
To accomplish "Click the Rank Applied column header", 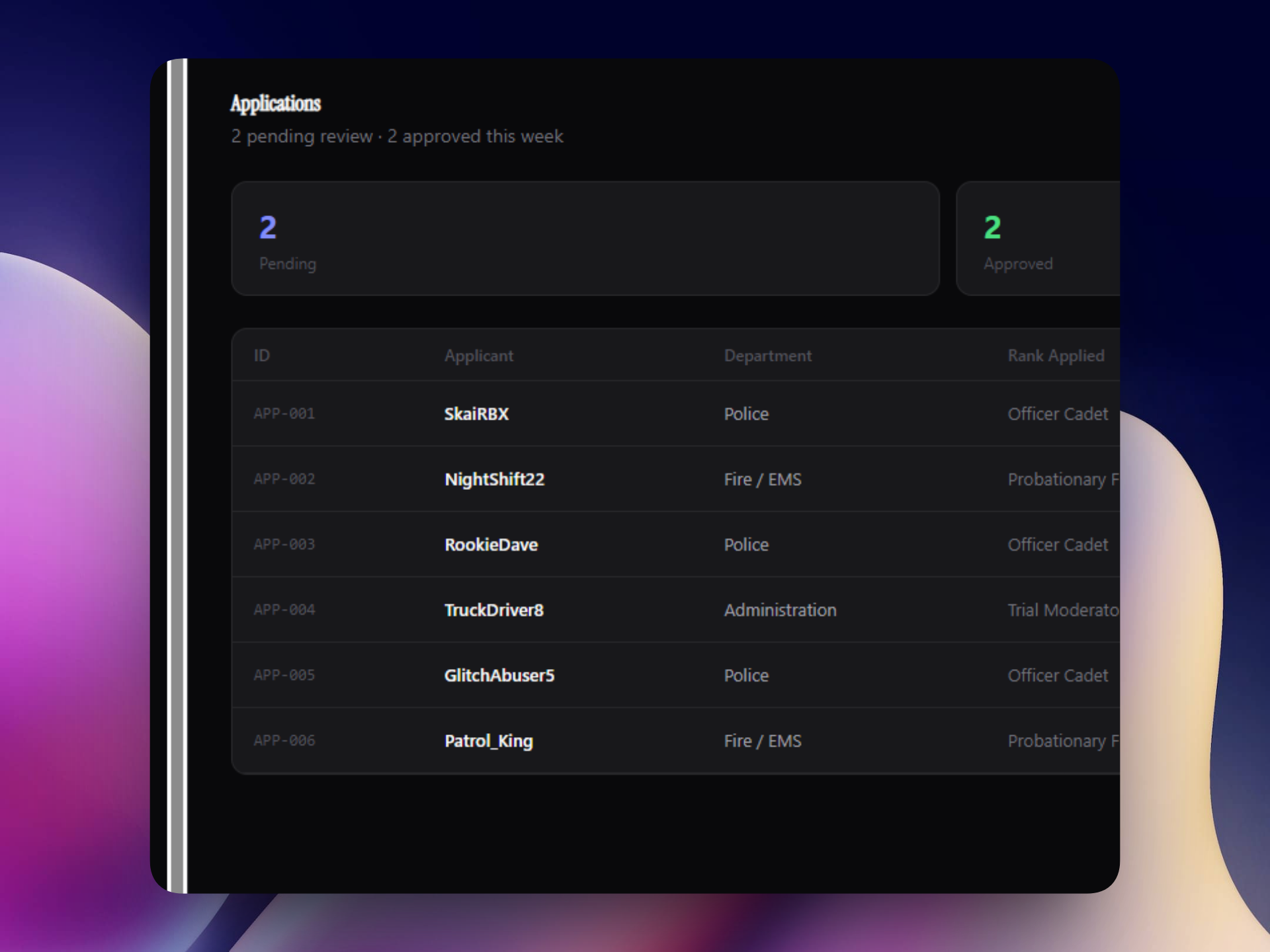I will (1056, 356).
